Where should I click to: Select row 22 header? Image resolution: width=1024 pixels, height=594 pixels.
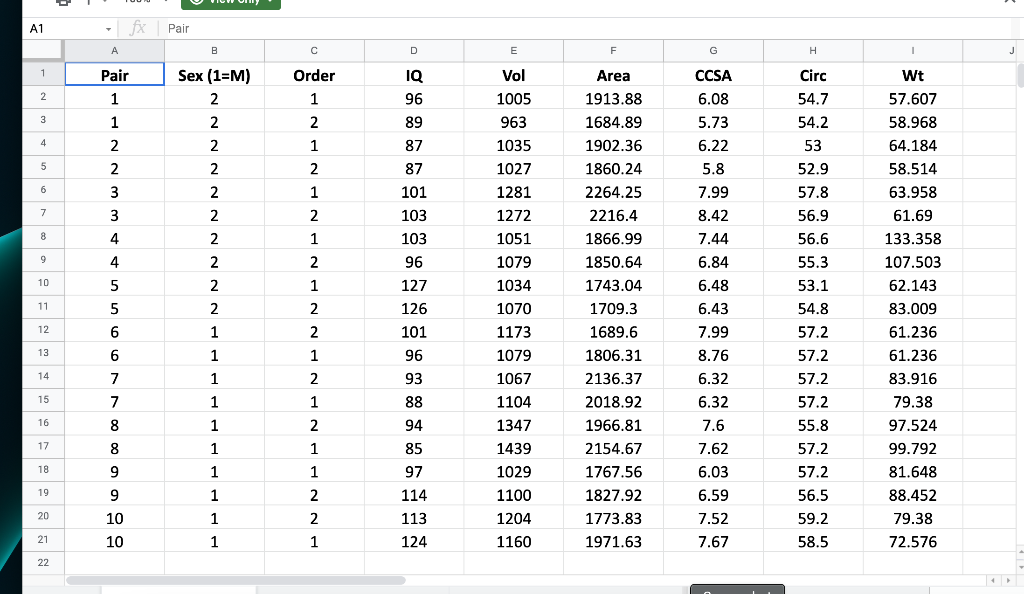(43, 563)
